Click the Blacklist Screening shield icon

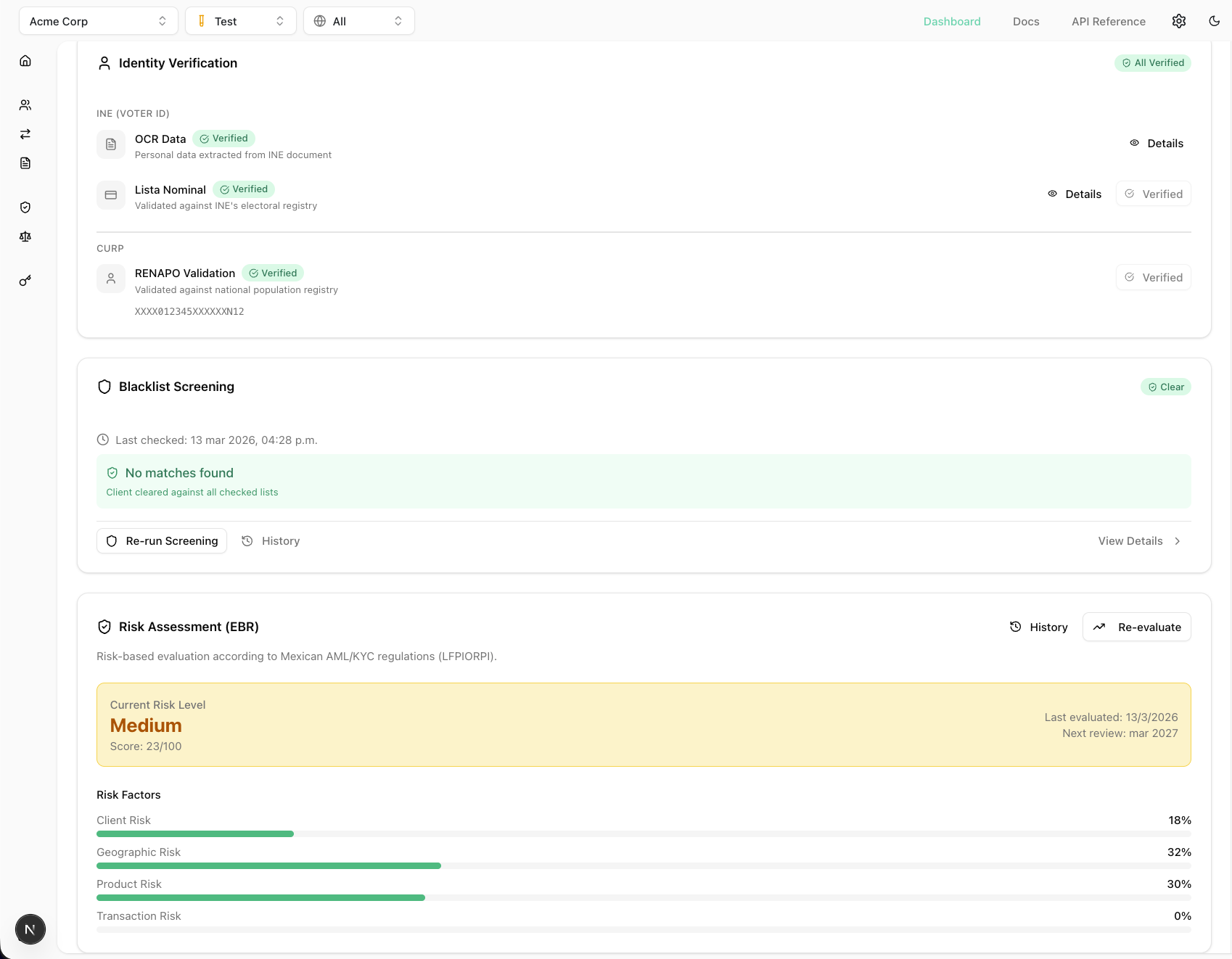tap(104, 387)
